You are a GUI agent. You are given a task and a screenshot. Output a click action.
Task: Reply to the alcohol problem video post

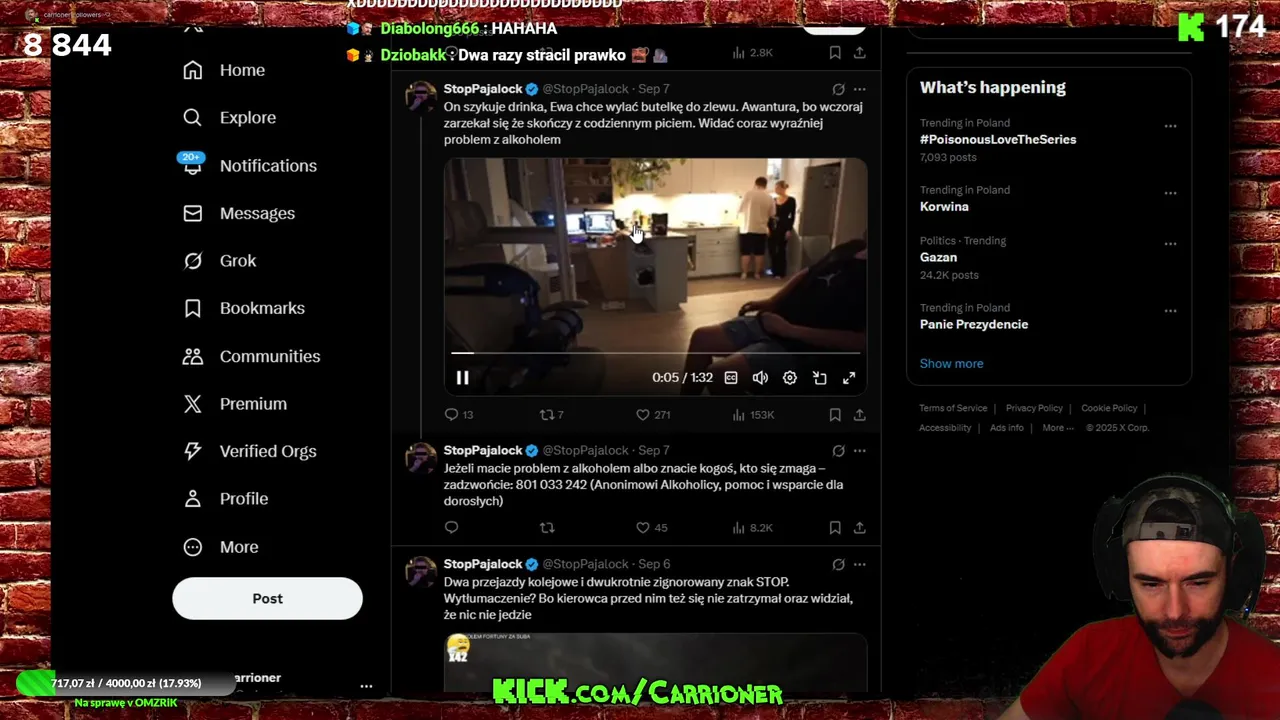point(459,414)
